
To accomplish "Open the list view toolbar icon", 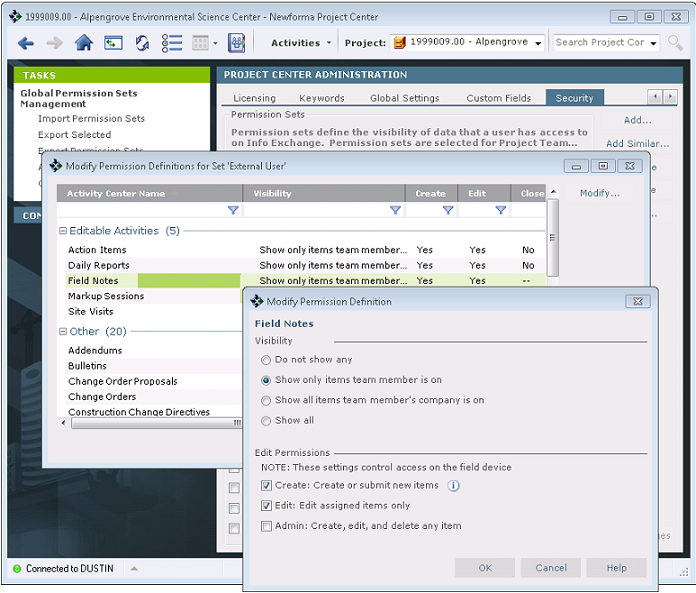I will point(172,43).
